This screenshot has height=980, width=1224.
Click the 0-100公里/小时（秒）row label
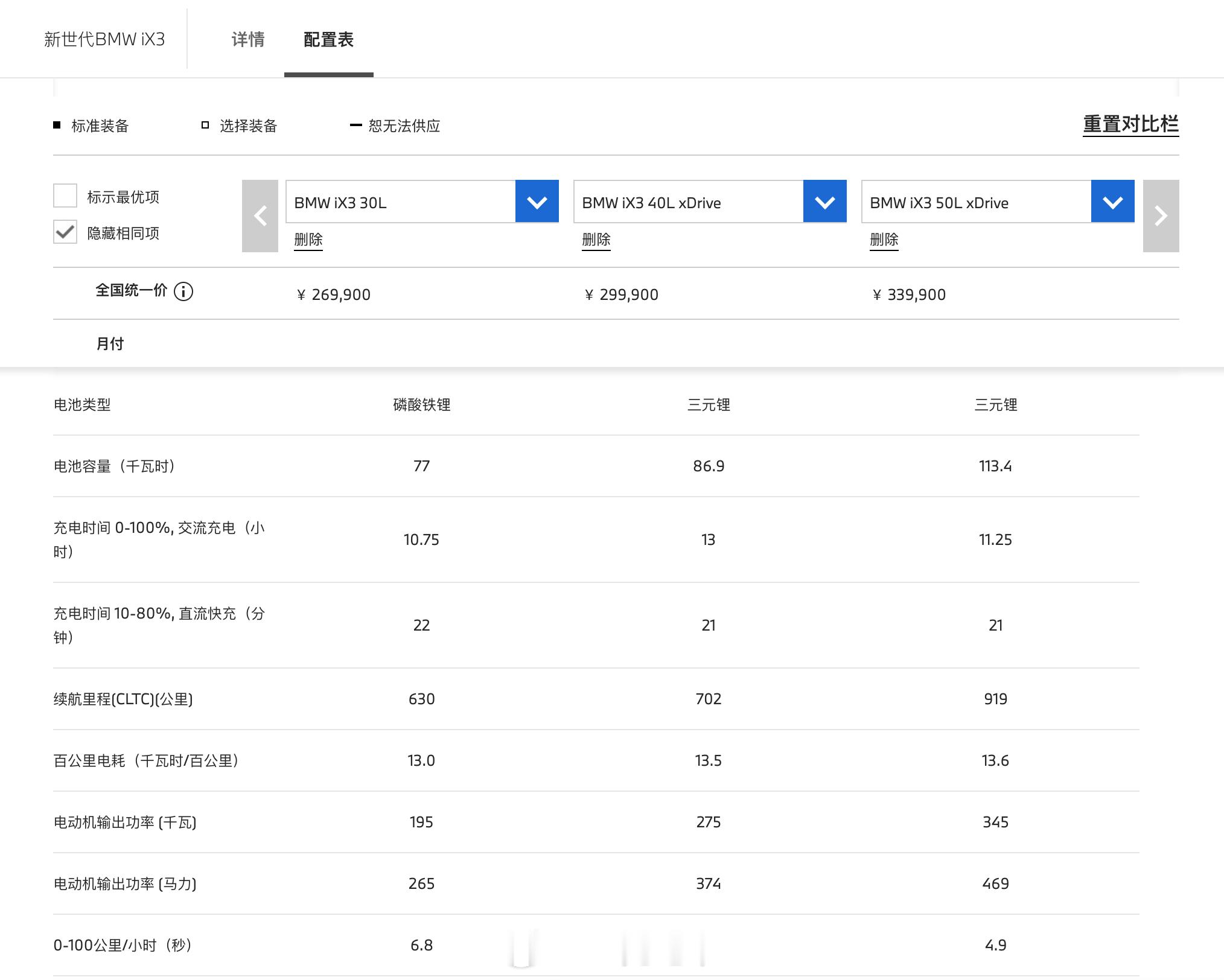click(123, 946)
